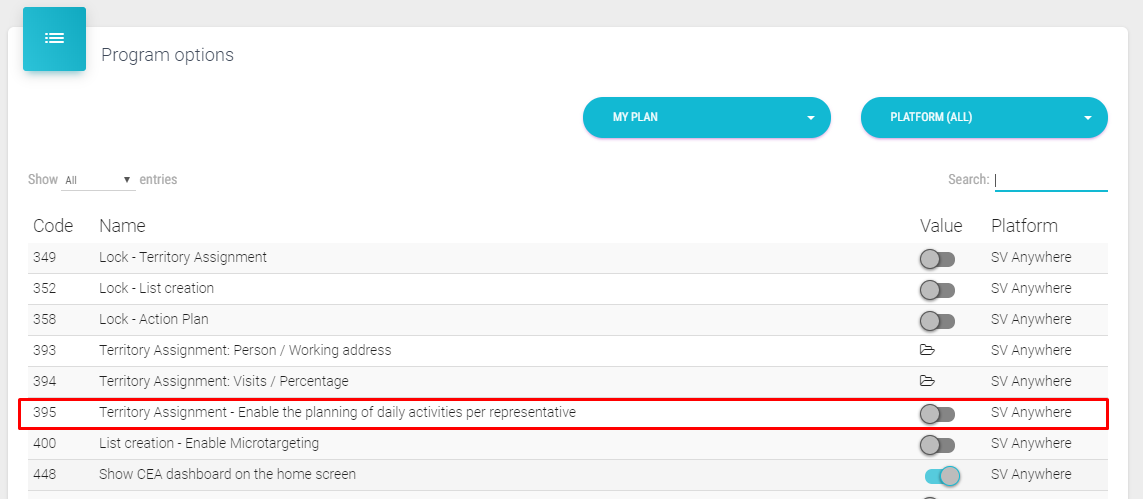This screenshot has height=499, width=1143.
Task: Disable Show CEA dashboard on home screen
Action: [x=942, y=476]
